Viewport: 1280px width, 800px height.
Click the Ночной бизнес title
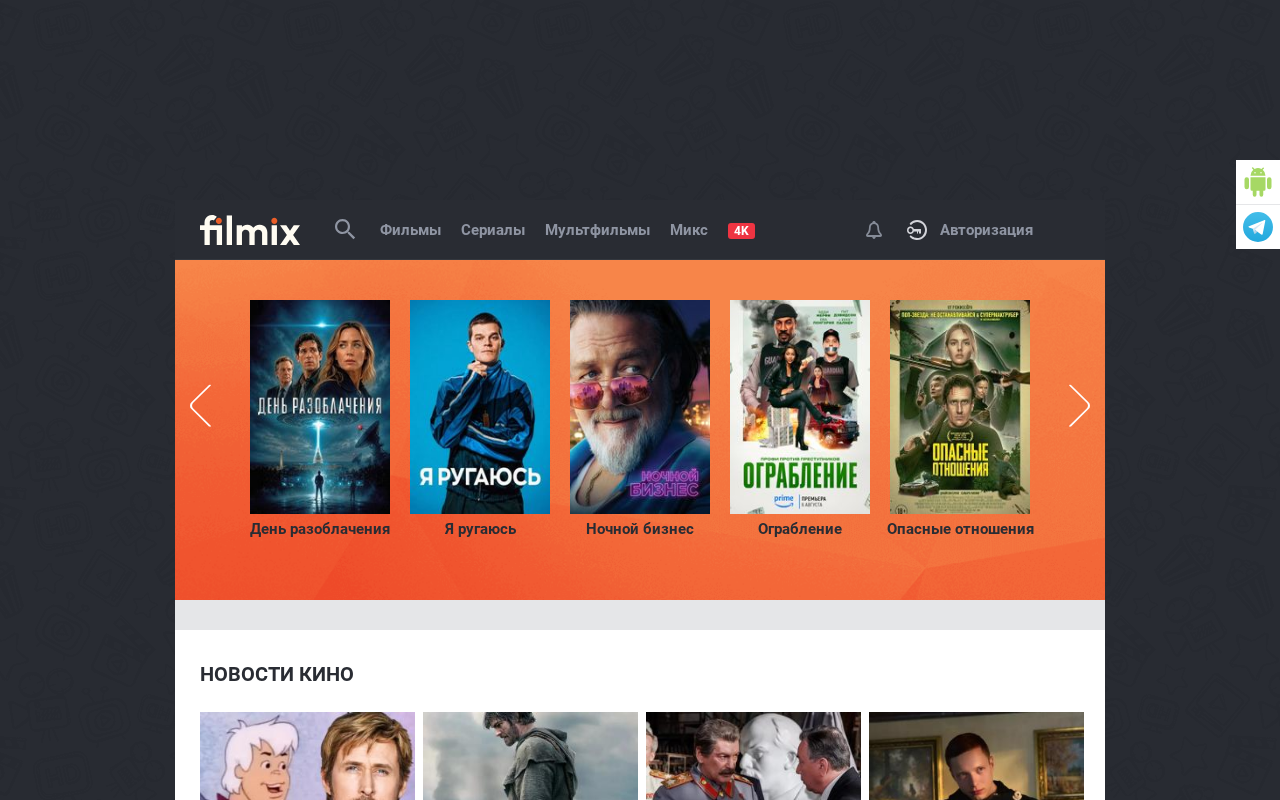pyautogui.click(x=640, y=529)
